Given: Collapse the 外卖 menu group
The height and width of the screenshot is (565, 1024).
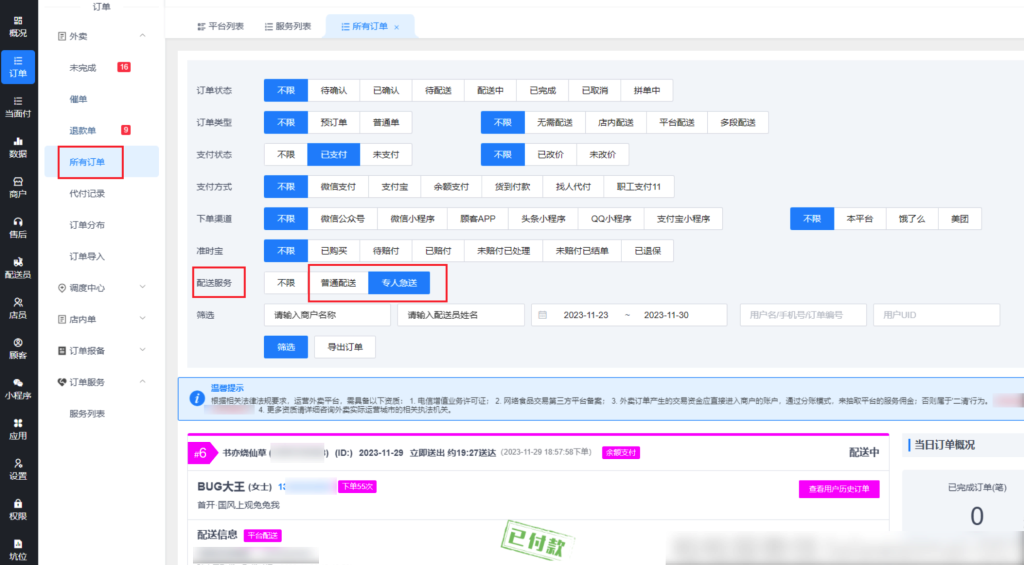Looking at the screenshot, I should tap(142, 36).
